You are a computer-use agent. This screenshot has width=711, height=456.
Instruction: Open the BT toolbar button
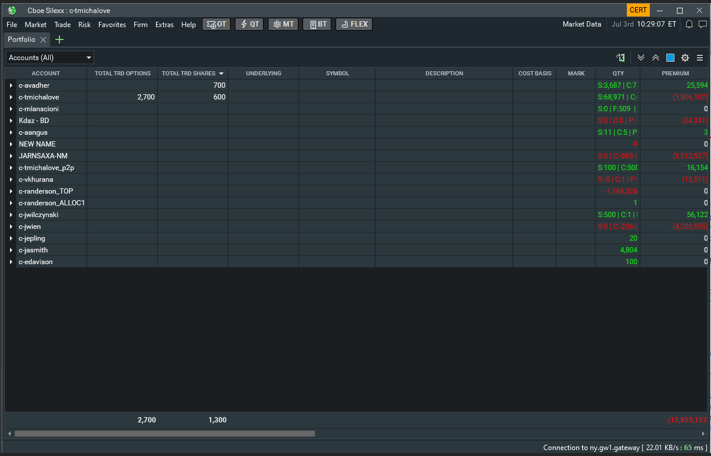pos(317,24)
